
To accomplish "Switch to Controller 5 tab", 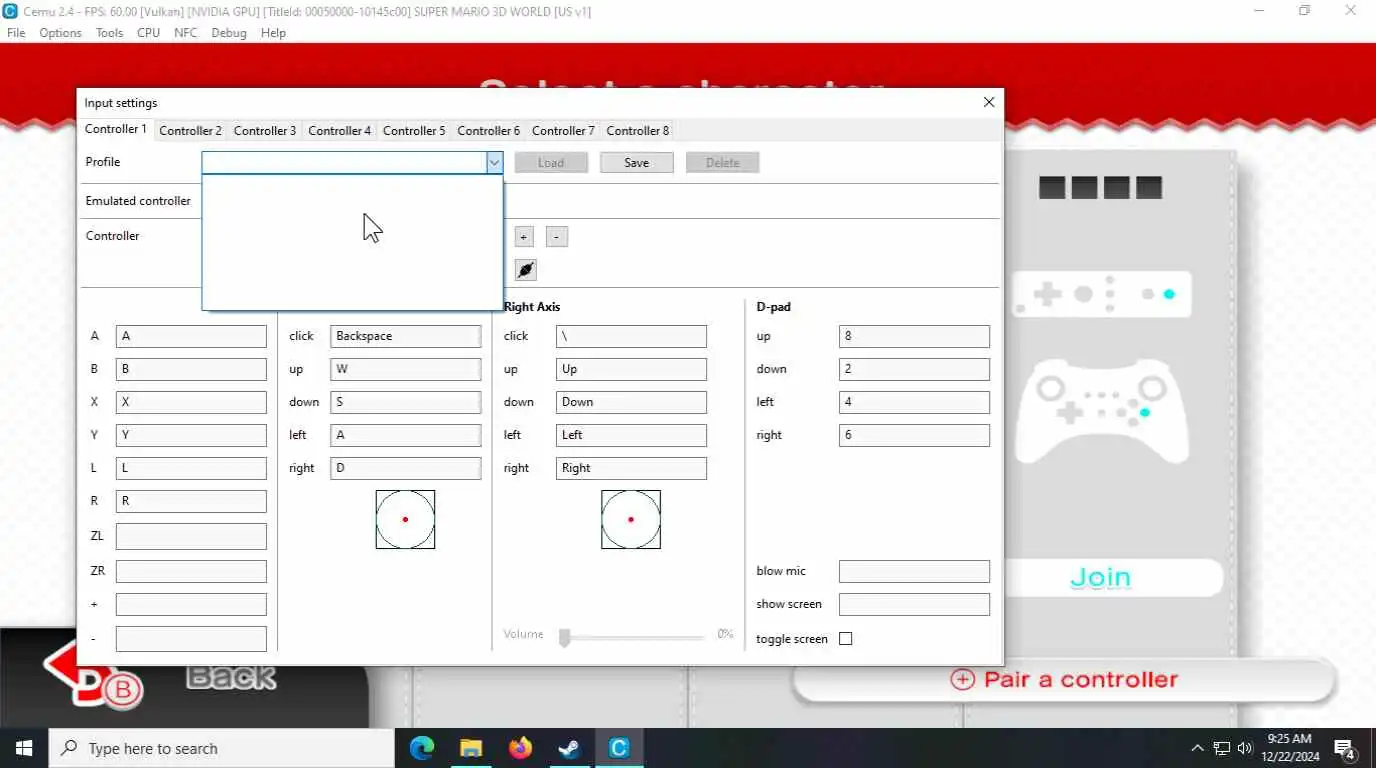I will 414,130.
